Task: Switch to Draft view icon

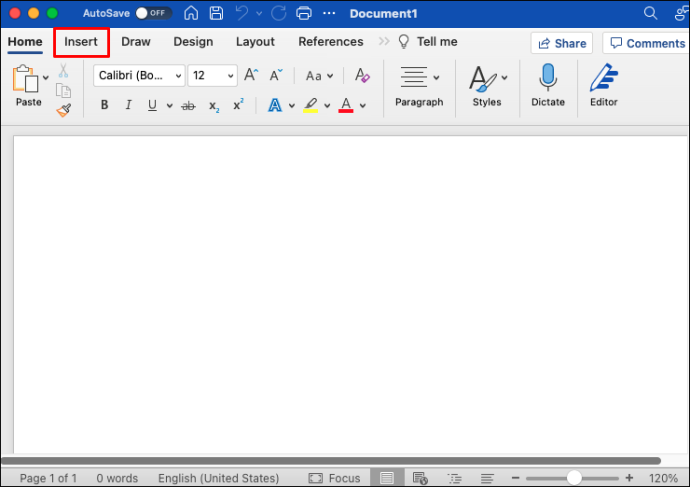Action: coord(487,478)
